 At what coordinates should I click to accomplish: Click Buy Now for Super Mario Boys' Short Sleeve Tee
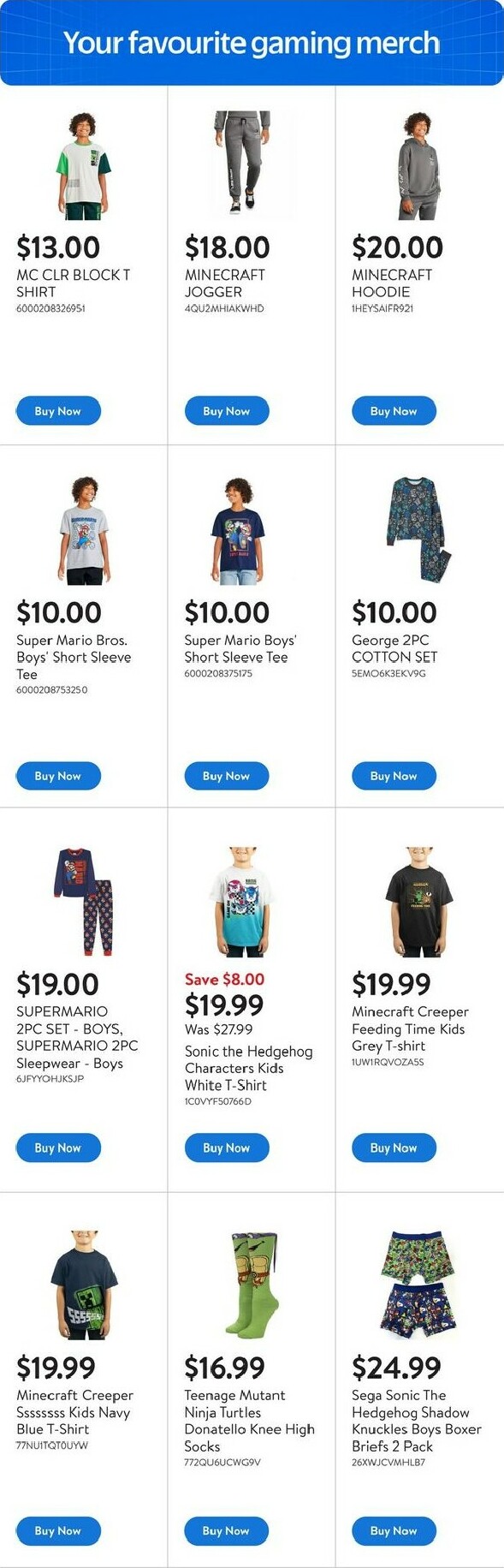click(x=227, y=776)
